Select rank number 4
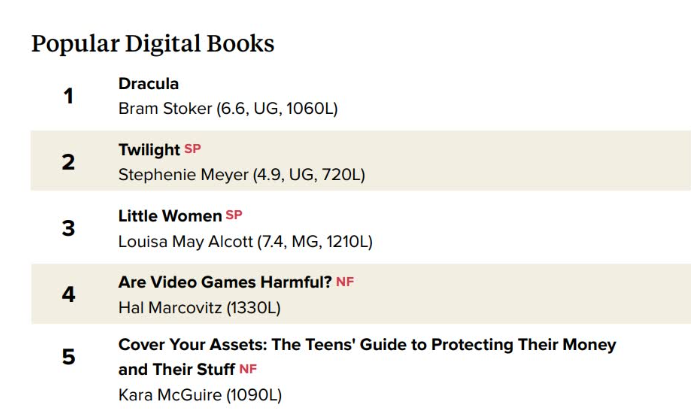The height and width of the screenshot is (415, 691). click(x=68, y=294)
